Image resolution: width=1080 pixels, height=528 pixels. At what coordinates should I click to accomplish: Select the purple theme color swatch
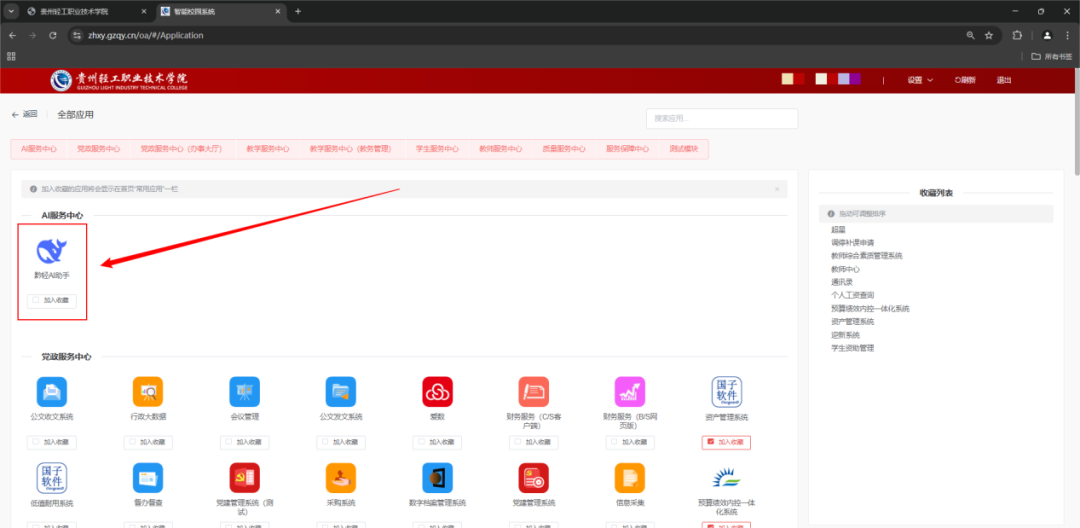[x=855, y=79]
